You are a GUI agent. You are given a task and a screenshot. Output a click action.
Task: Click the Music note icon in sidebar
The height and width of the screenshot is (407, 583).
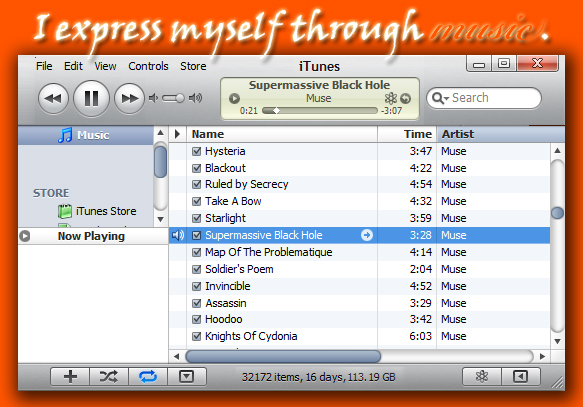click(65, 135)
